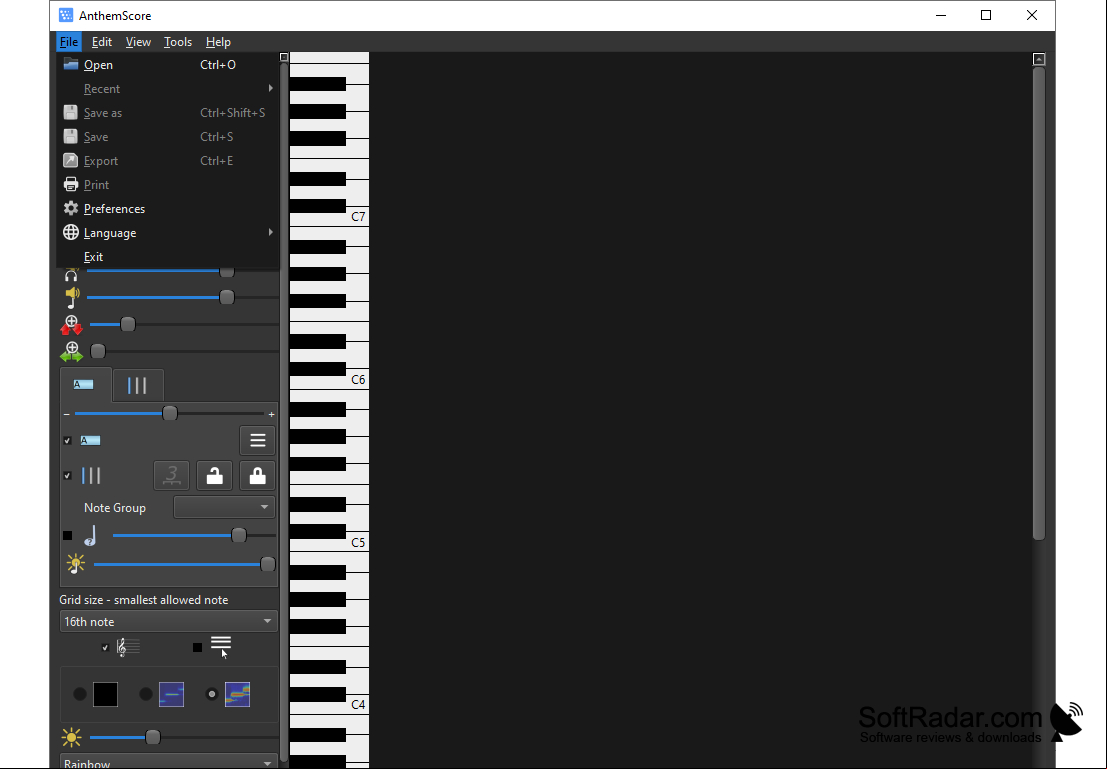This screenshot has width=1107, height=769.
Task: Click the plus sign right of label size slider
Action: pos(271,415)
